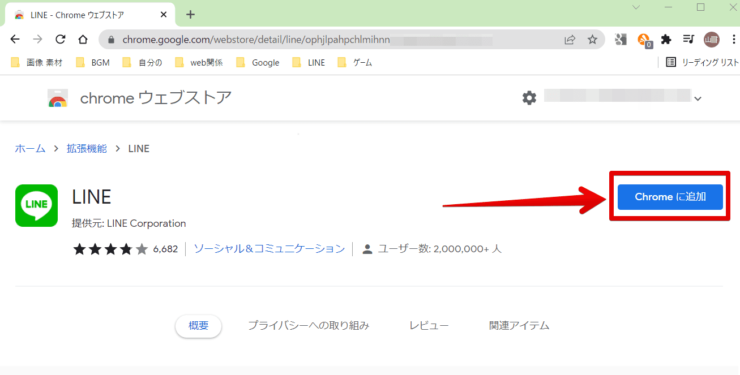
Task: Select the LINE - Chrome ウェブストア browser tab
Action: [x=90, y=15]
